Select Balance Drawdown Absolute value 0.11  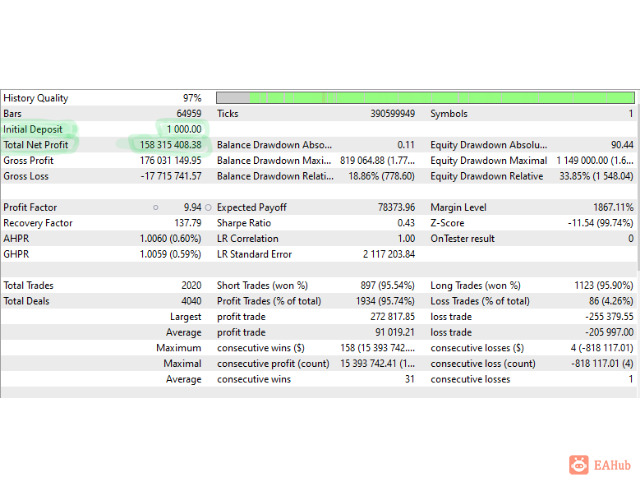tap(406, 145)
